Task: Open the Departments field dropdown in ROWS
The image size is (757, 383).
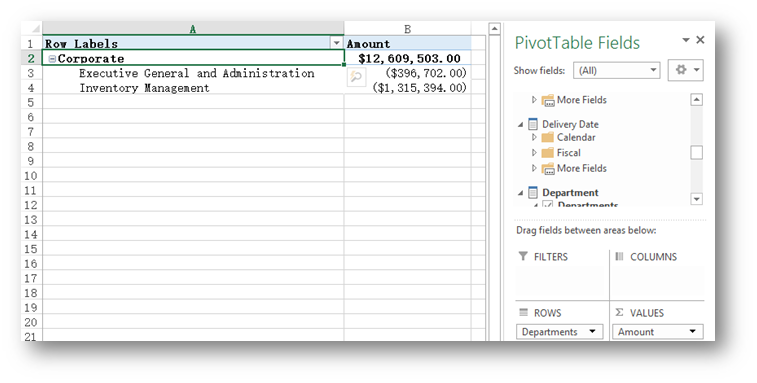Action: (x=592, y=332)
